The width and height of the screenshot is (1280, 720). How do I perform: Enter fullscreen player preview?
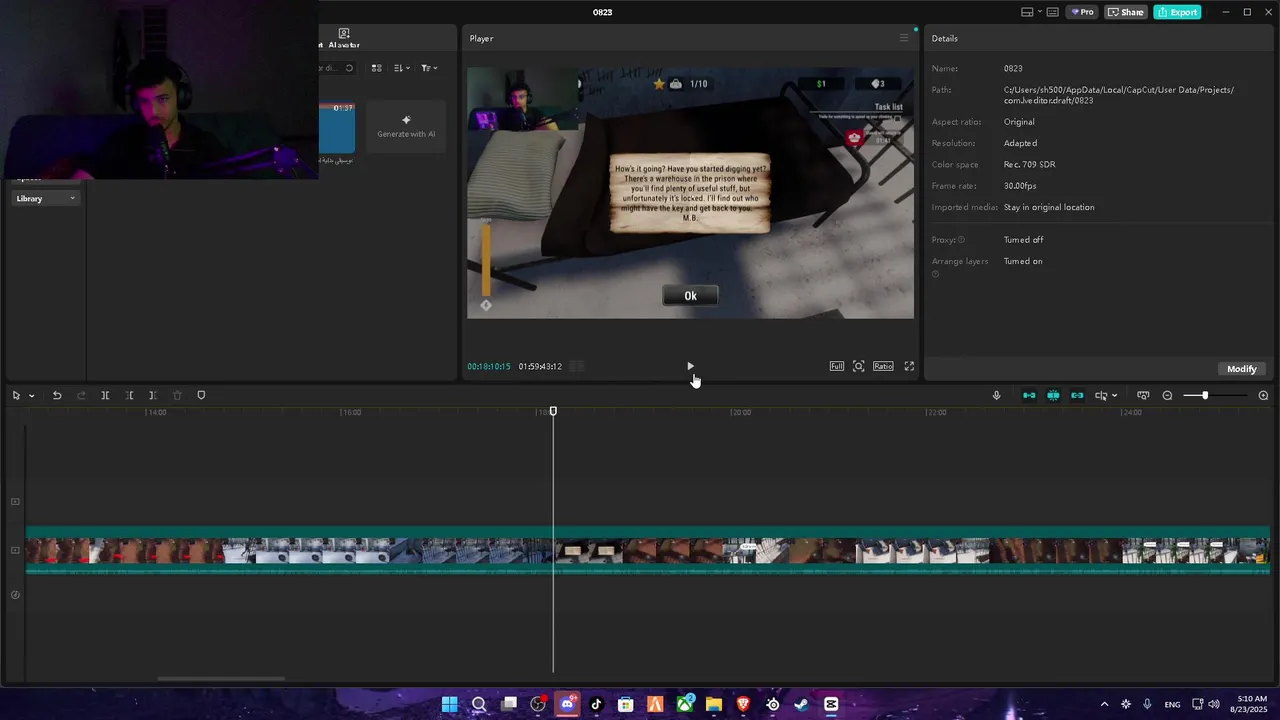tap(909, 366)
